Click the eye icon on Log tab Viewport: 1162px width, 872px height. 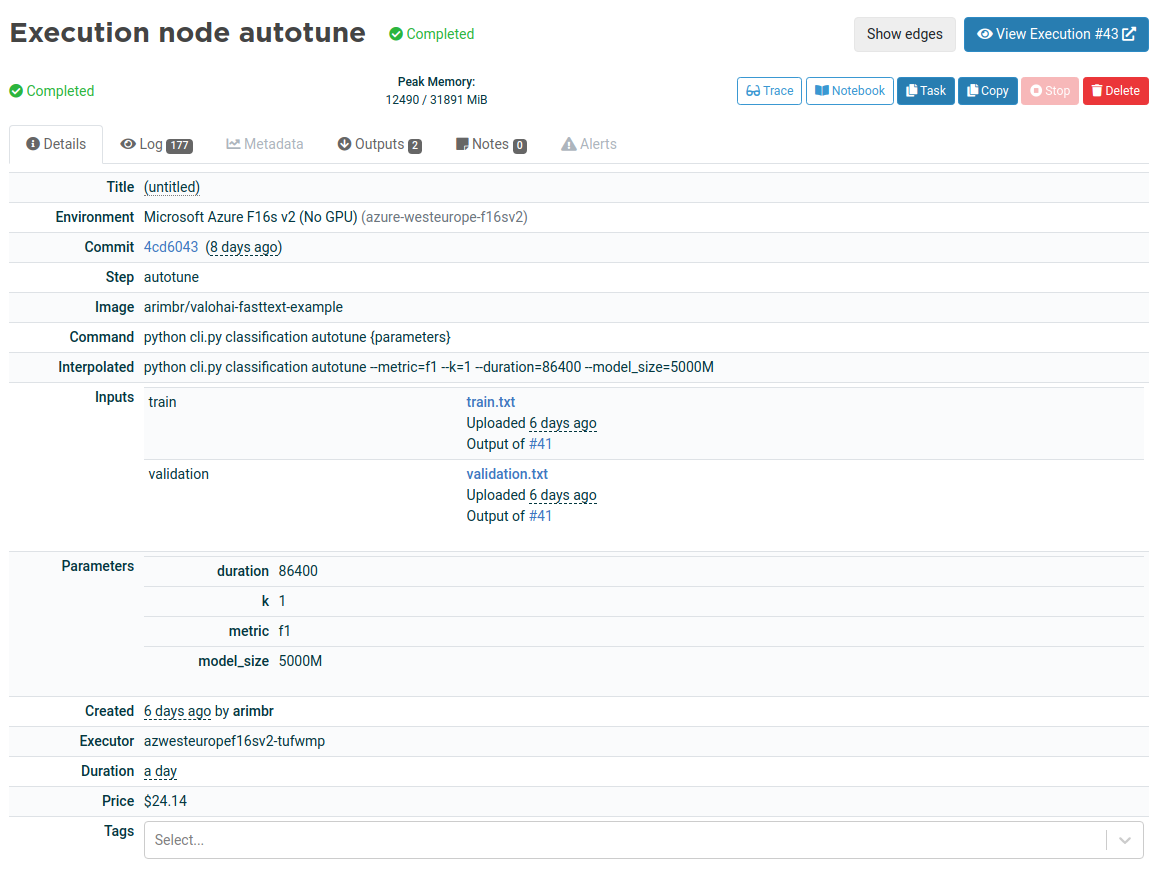point(128,144)
